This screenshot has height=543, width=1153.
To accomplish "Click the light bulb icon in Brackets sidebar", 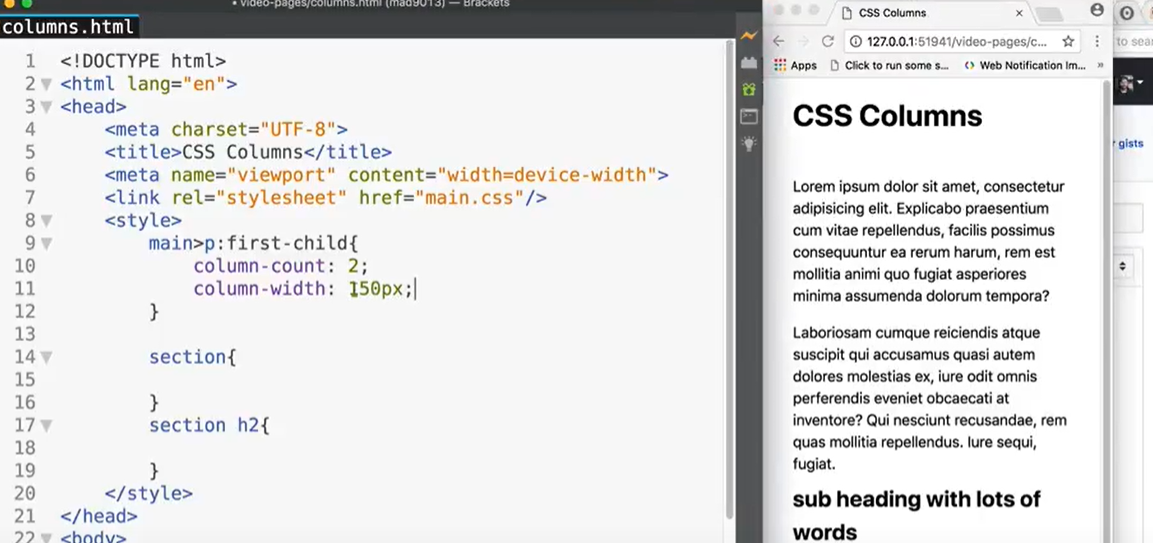I will pos(749,143).
